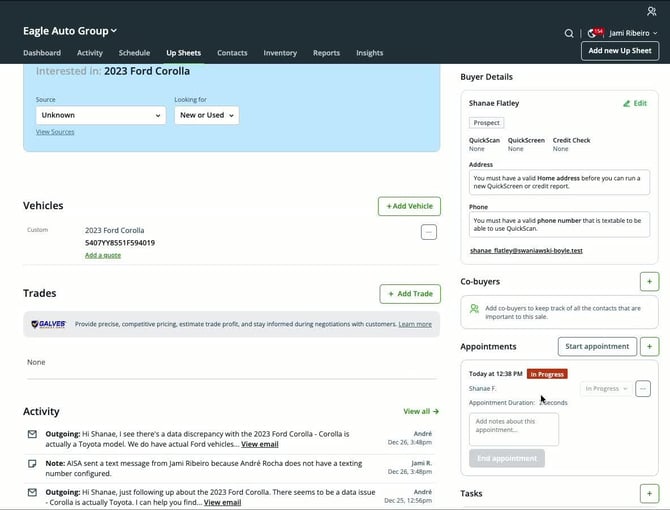Open the View Sources link
670x510 pixels.
tap(55, 132)
